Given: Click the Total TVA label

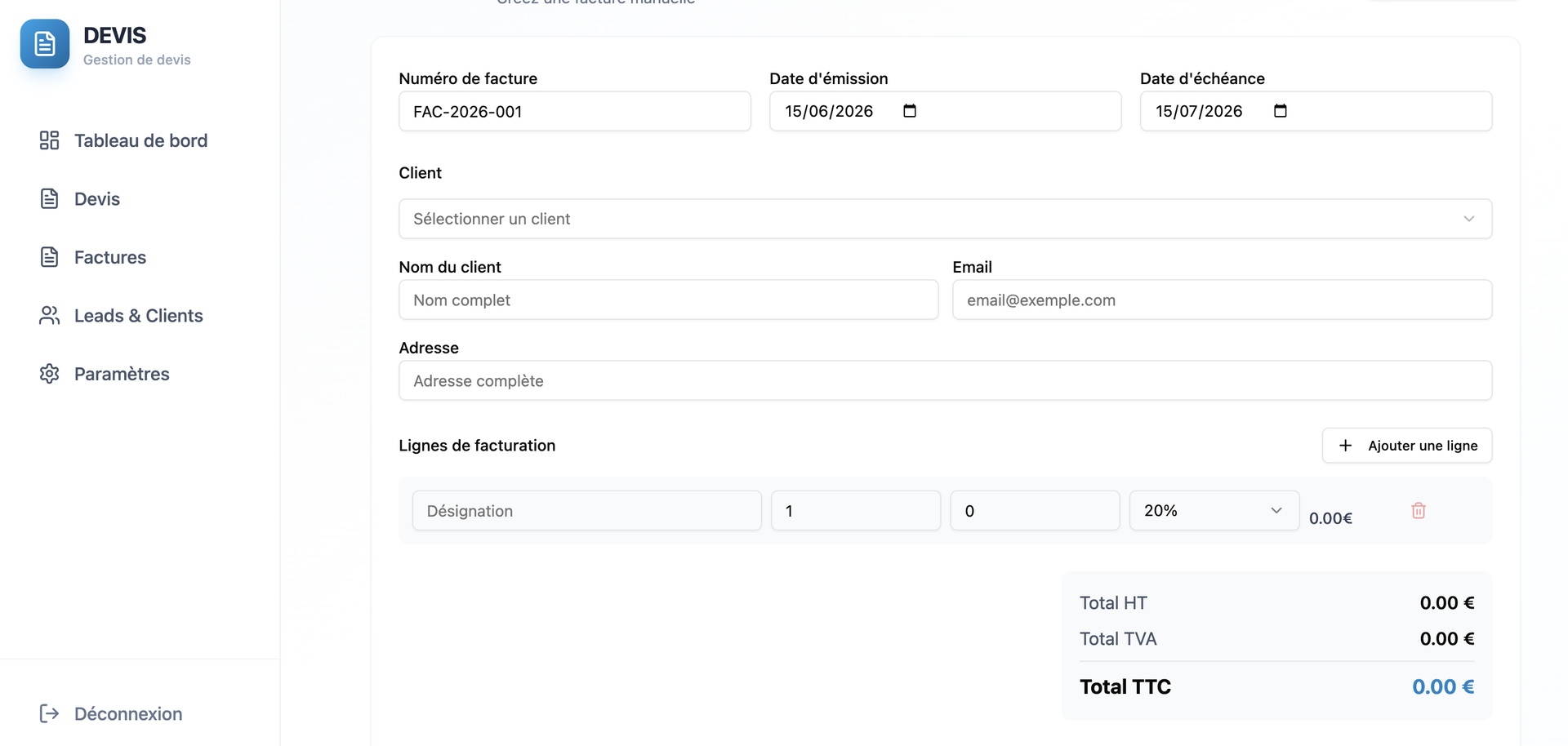Looking at the screenshot, I should [x=1118, y=639].
